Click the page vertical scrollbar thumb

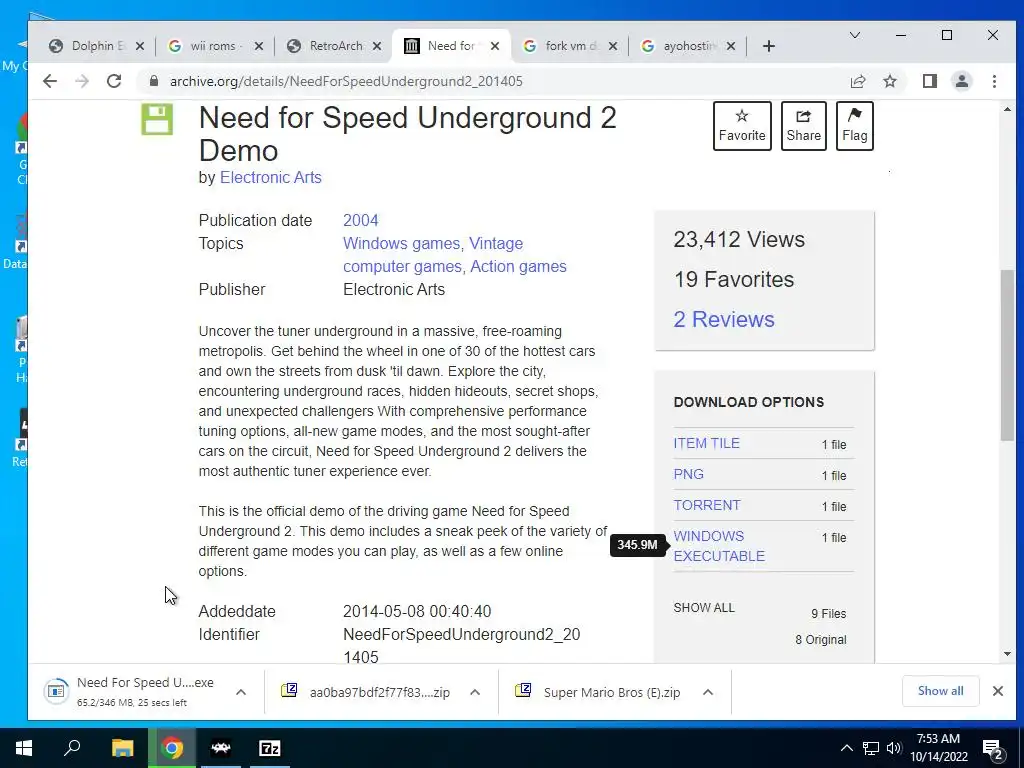tap(1007, 356)
